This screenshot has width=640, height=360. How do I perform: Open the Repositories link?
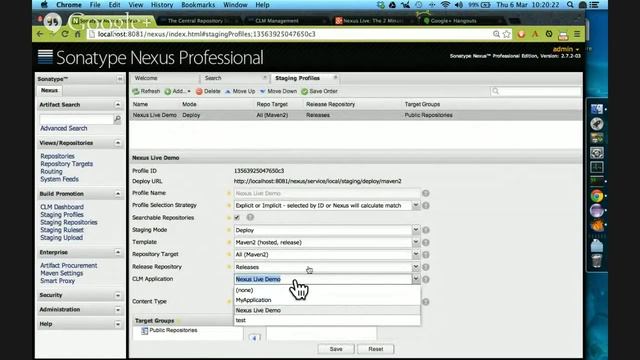57,156
